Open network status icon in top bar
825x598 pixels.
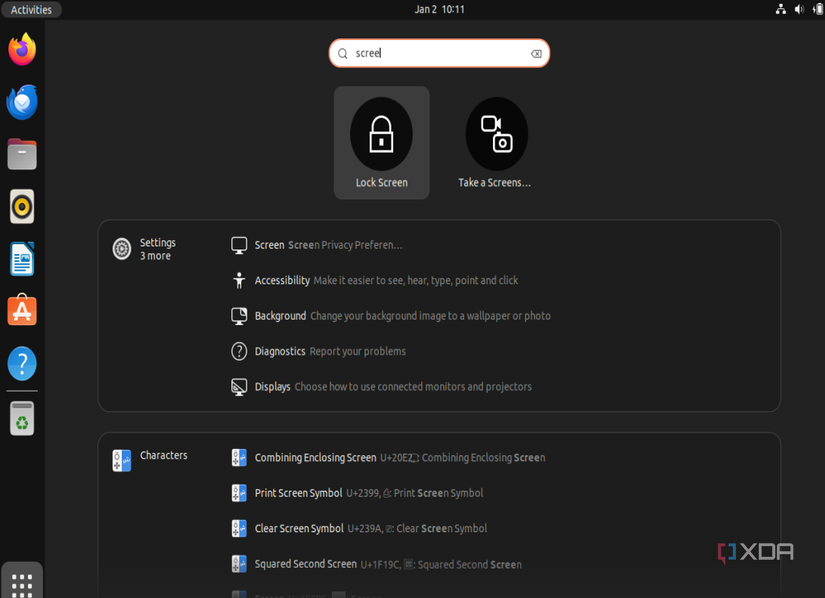tap(781, 9)
